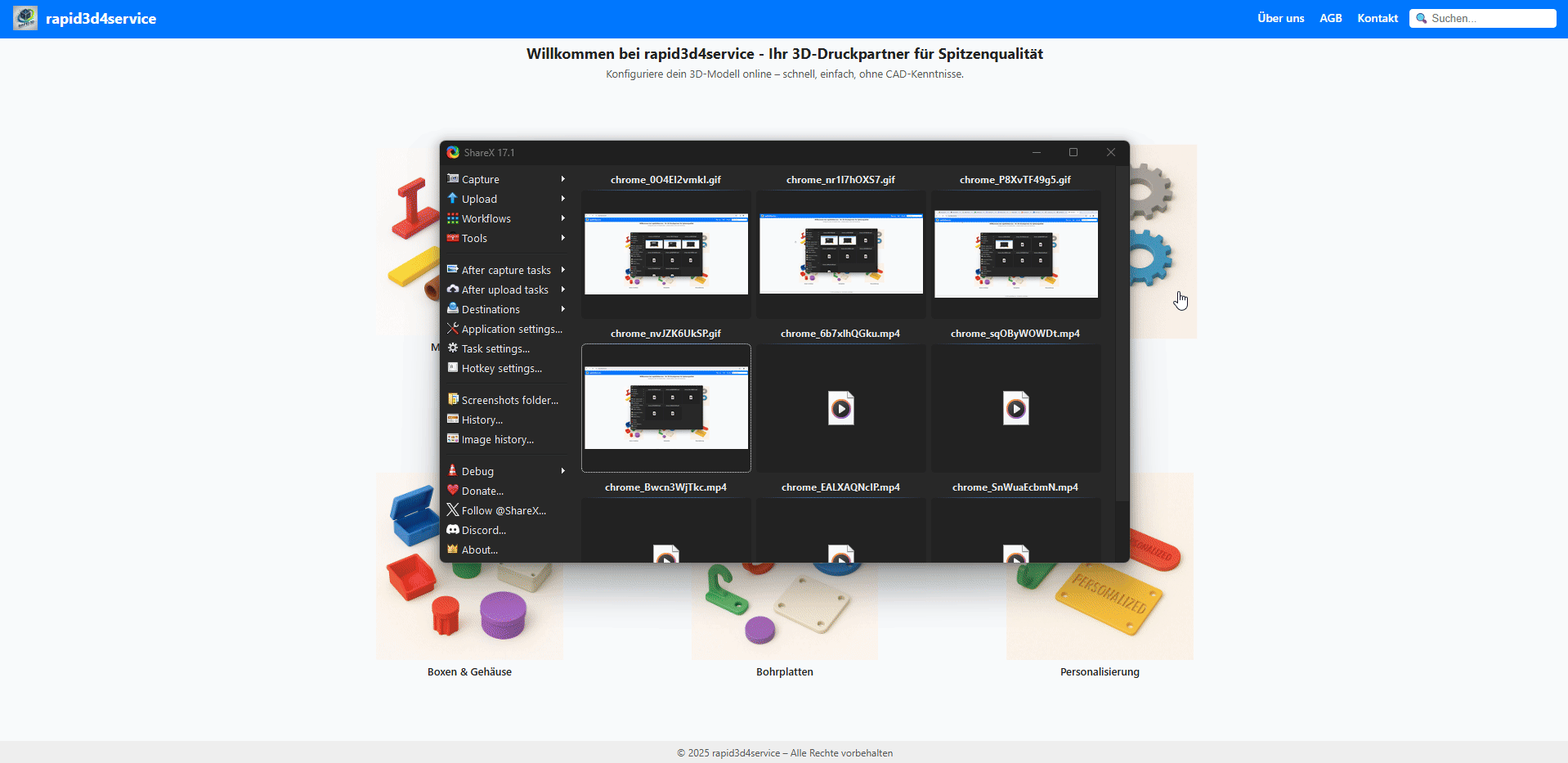The height and width of the screenshot is (763, 1568).
Task: Expand the Upload submenu arrow
Action: [x=563, y=198]
